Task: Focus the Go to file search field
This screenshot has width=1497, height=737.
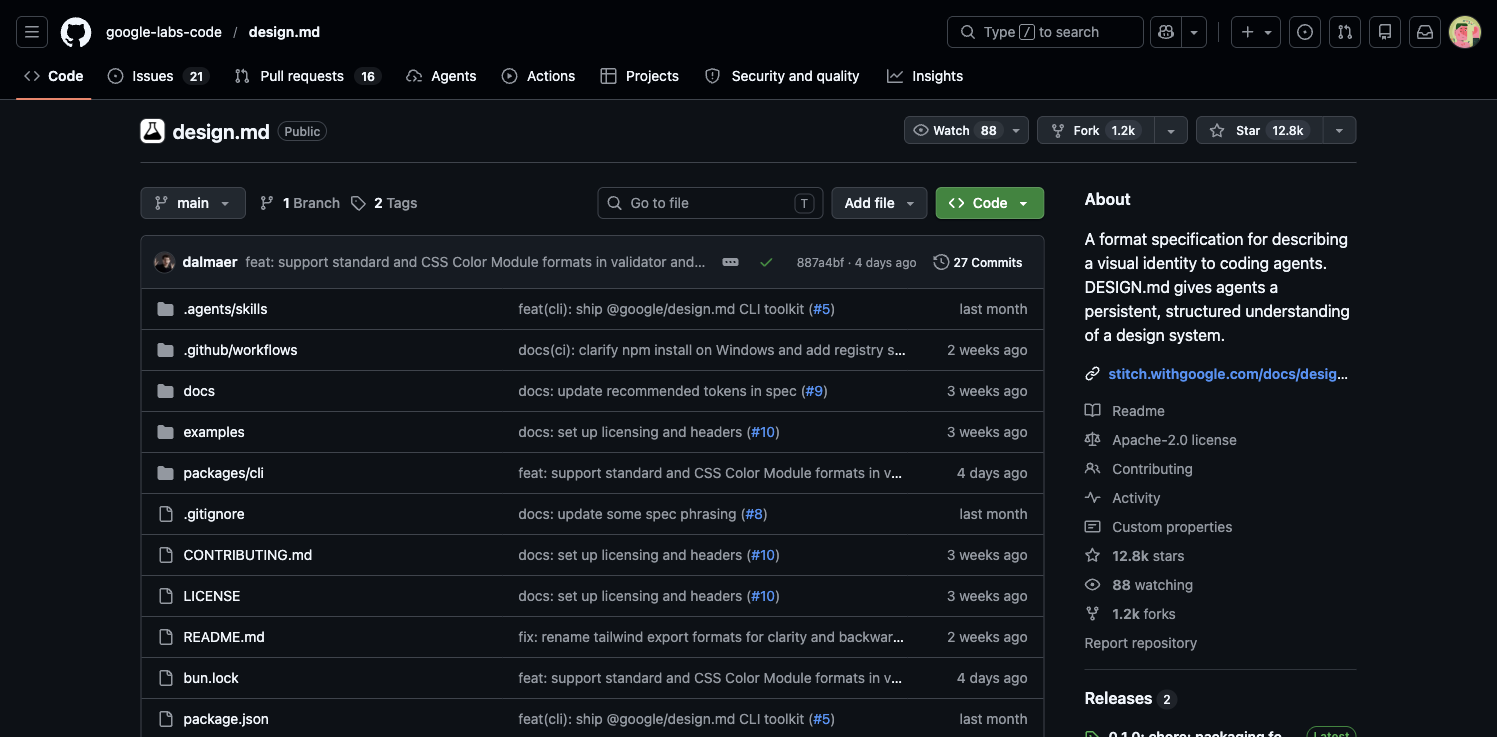Action: pos(710,203)
